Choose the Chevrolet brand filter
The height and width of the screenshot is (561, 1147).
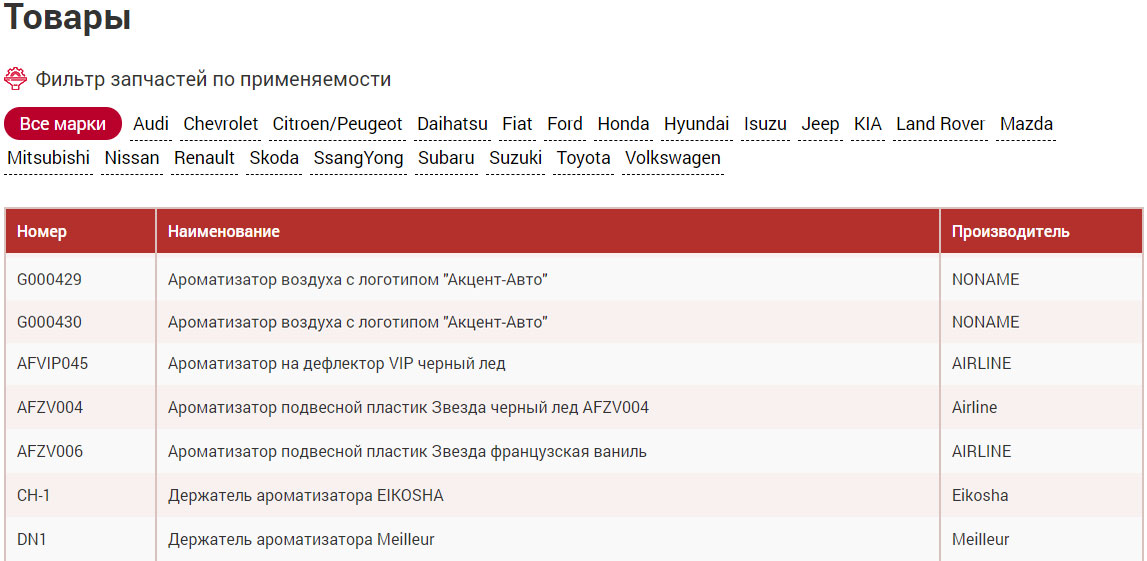221,124
